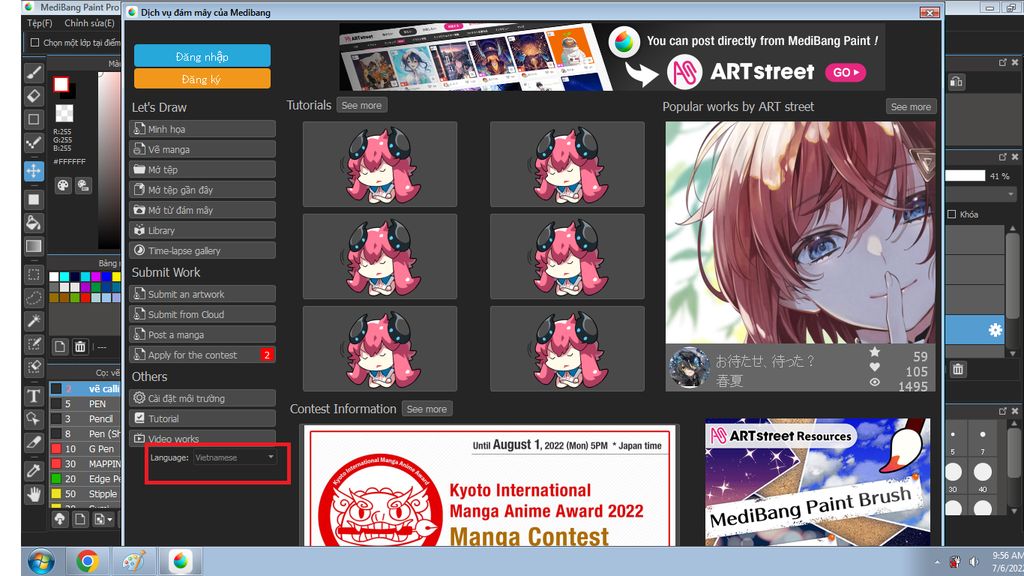This screenshot has height=576, width=1024.
Task: Click the transparent color swatch
Action: tap(64, 113)
